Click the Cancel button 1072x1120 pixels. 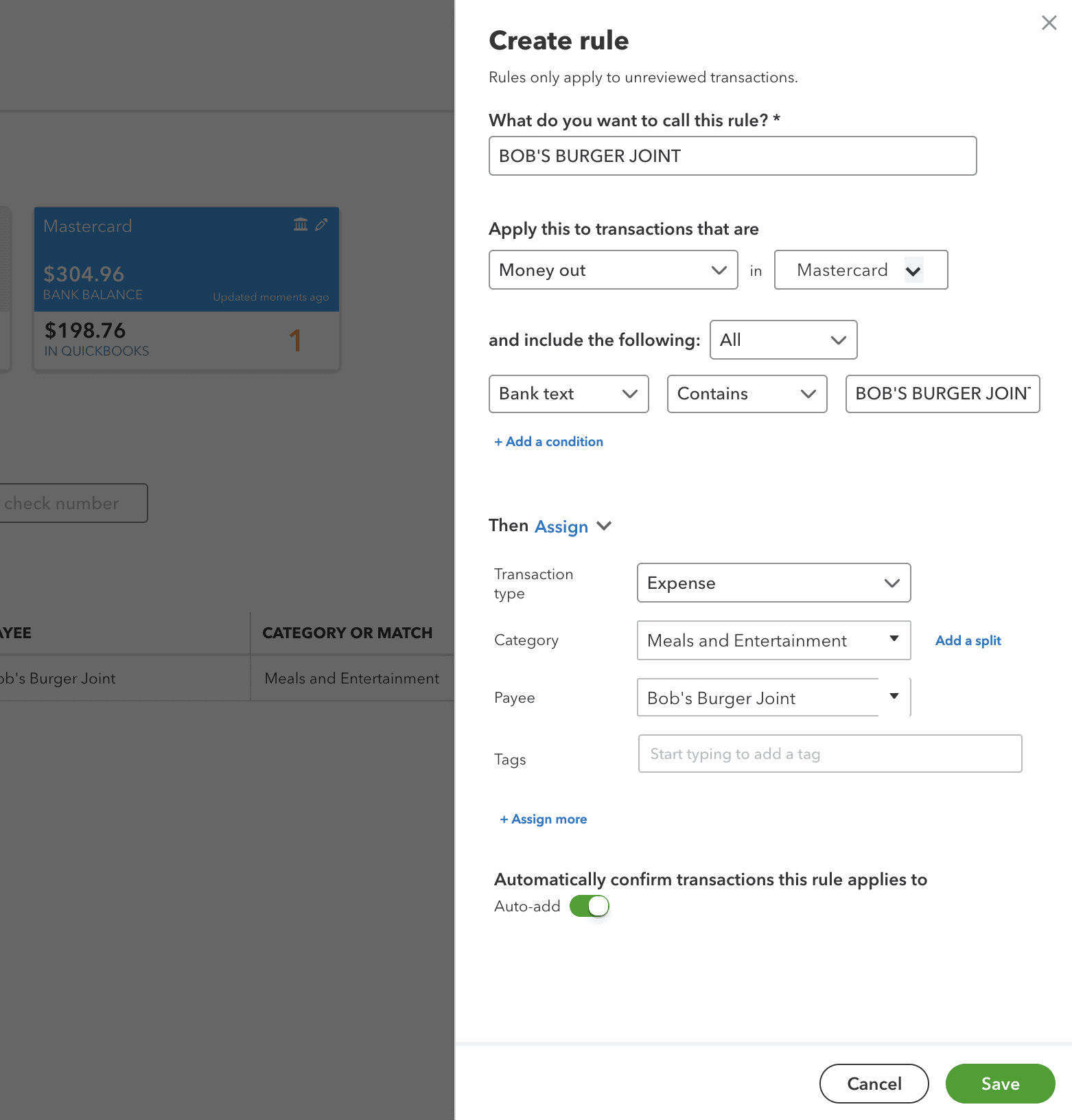point(874,1084)
